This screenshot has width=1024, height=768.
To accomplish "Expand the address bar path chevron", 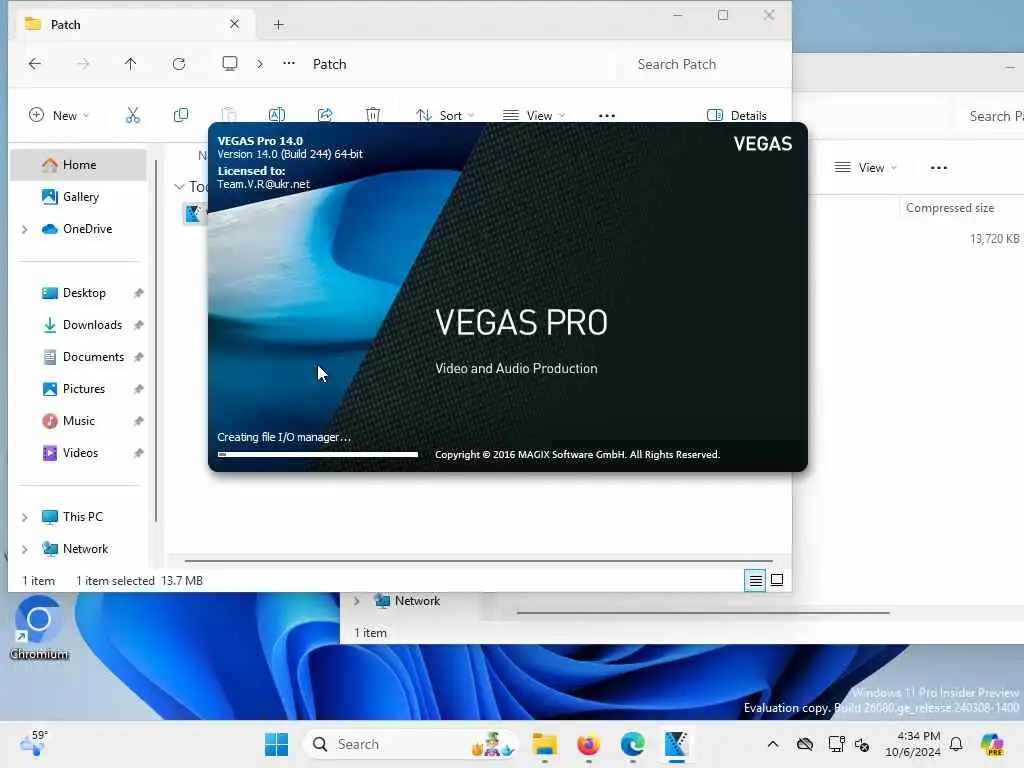I will (260, 64).
